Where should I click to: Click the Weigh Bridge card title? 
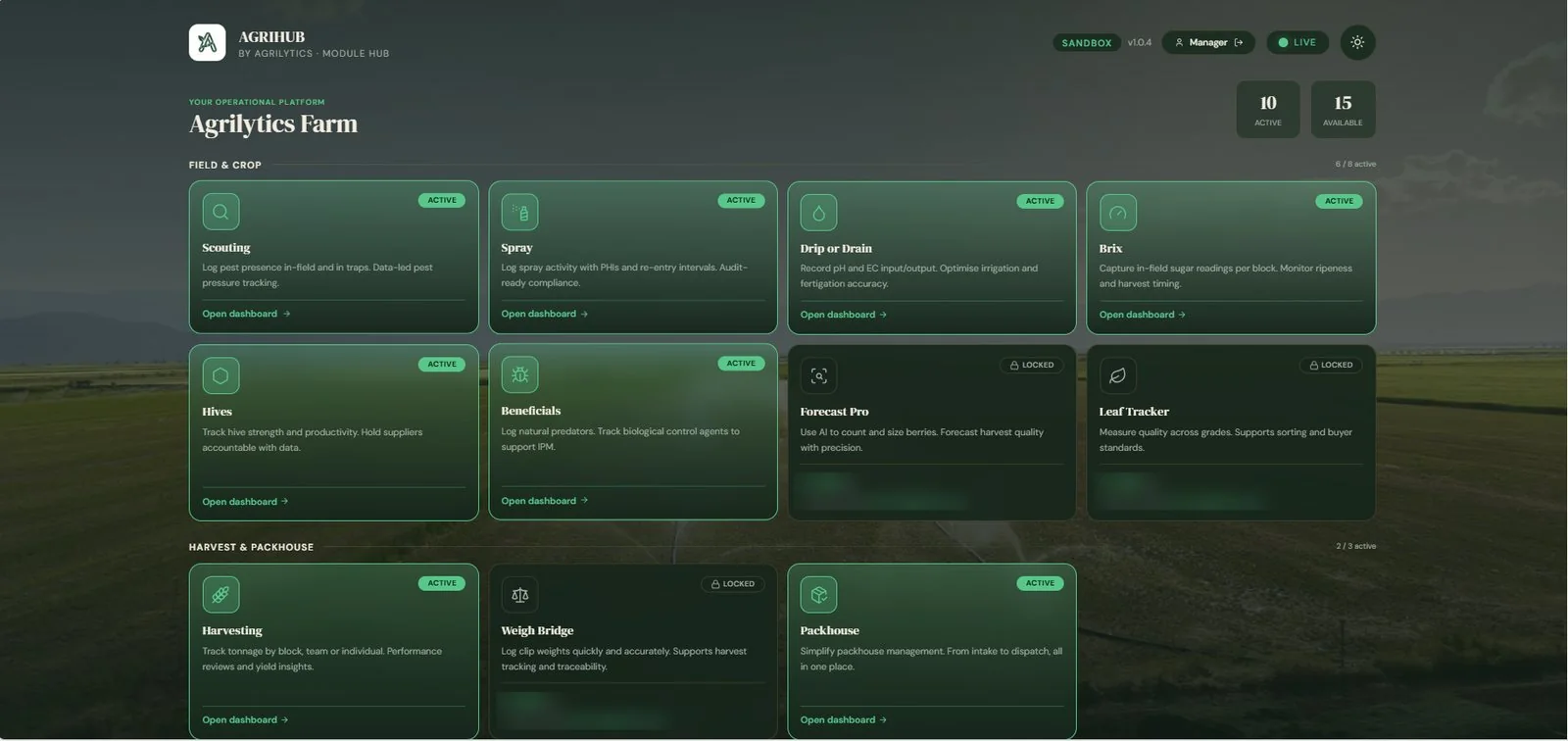pos(537,630)
